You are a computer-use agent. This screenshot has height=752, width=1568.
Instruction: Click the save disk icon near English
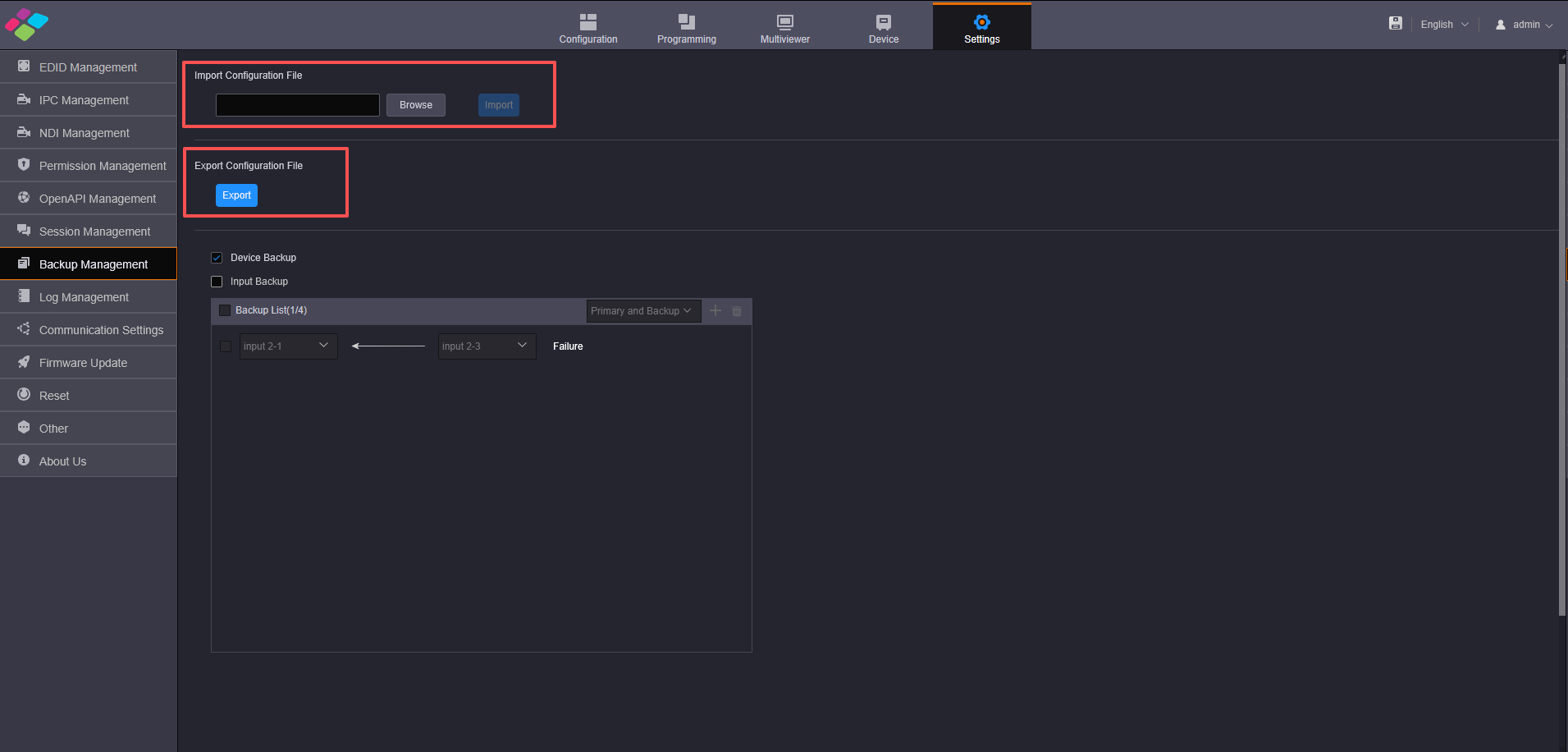[x=1396, y=23]
